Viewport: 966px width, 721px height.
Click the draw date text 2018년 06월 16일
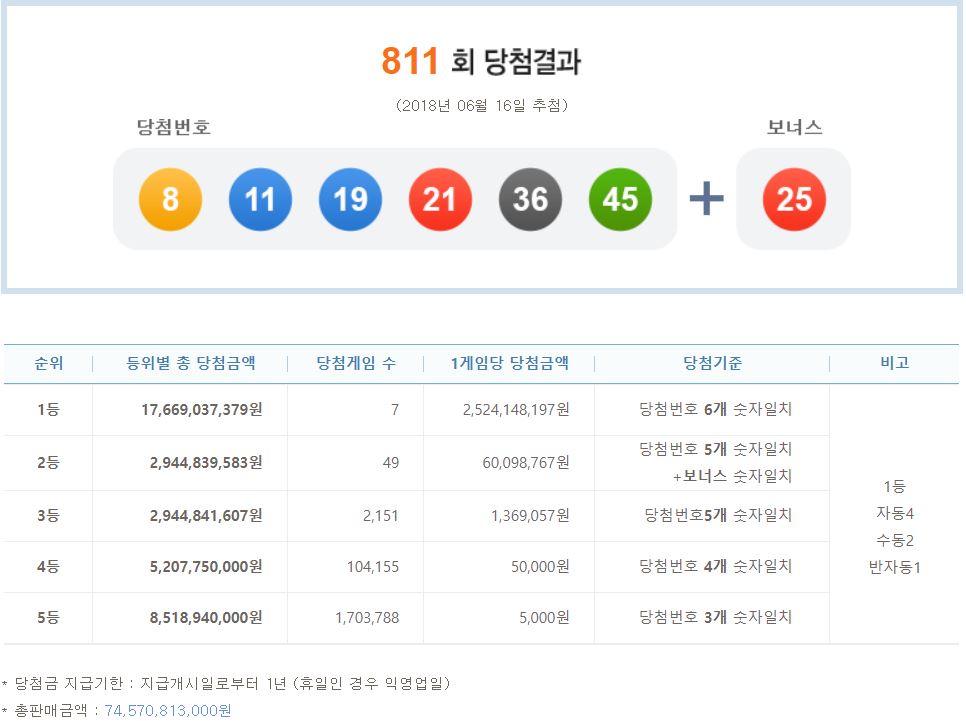(x=481, y=105)
